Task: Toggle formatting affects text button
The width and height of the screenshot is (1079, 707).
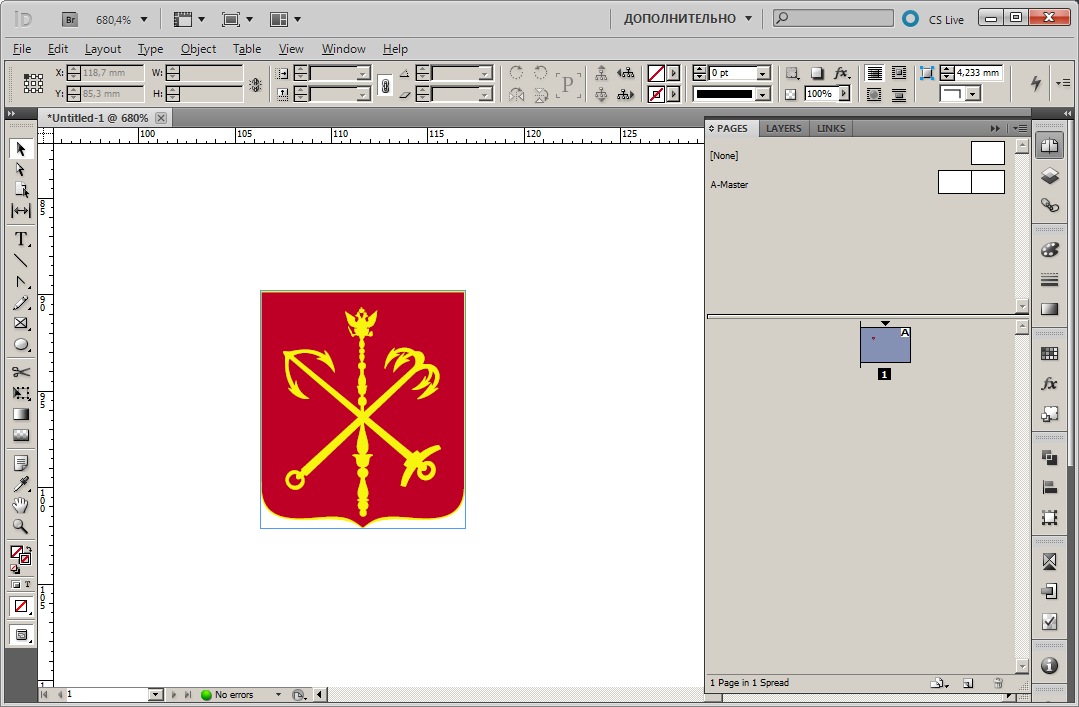Action: (x=28, y=584)
